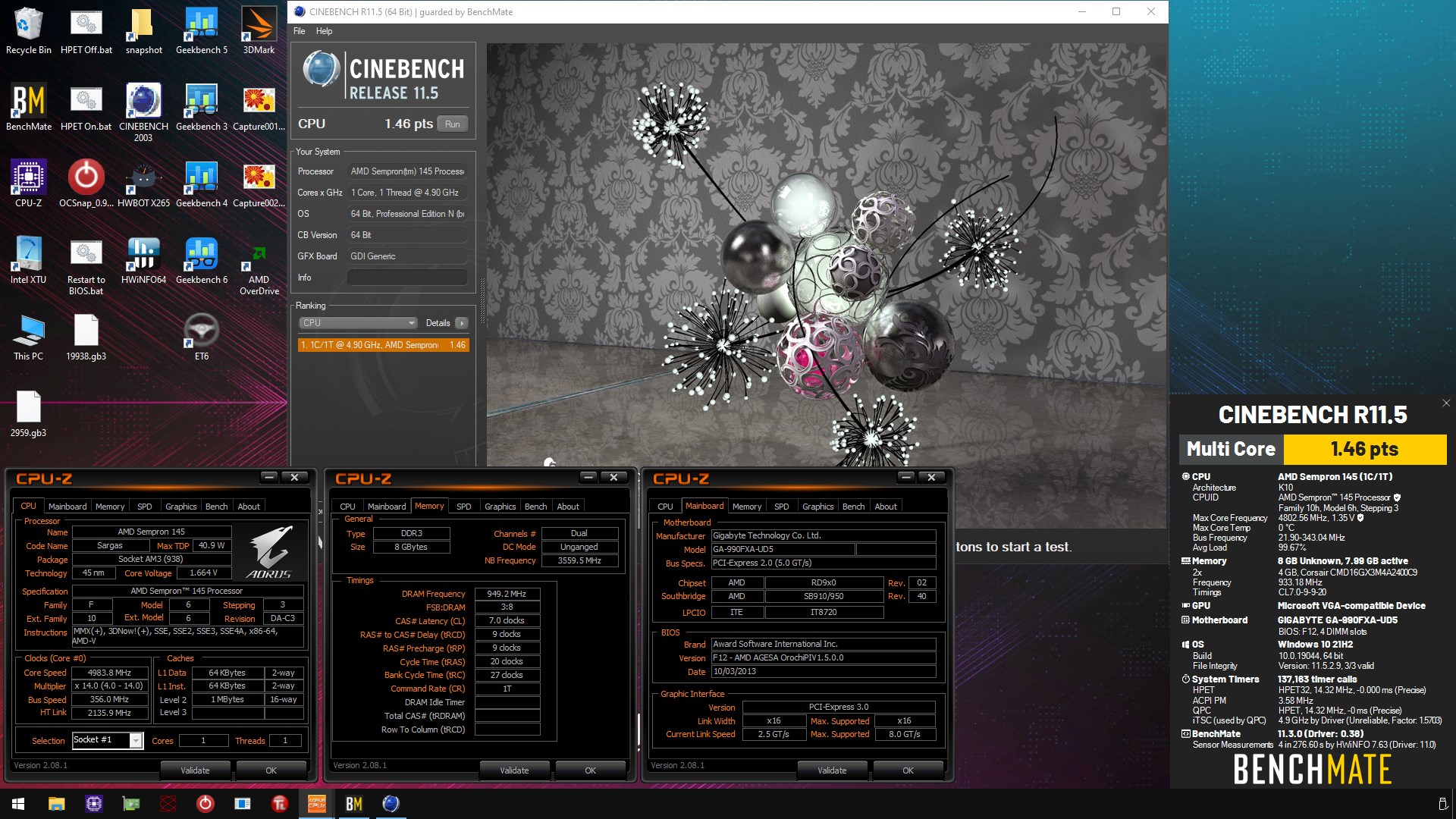This screenshot has height=819, width=1456.
Task: Click the Multi Core 1.46 pts score
Action: tap(1364, 450)
